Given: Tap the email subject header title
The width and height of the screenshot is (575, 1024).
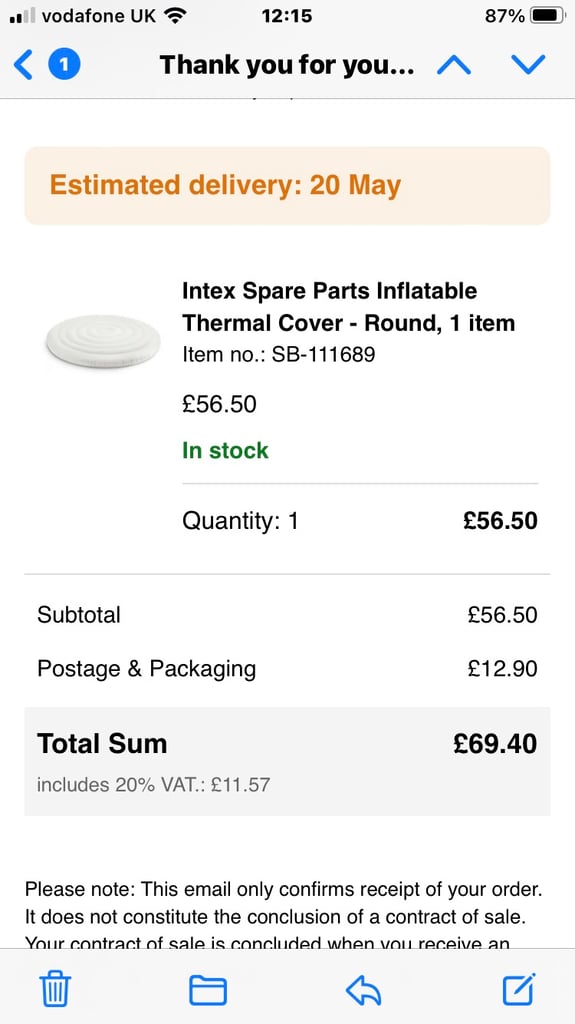Looking at the screenshot, I should coord(287,65).
